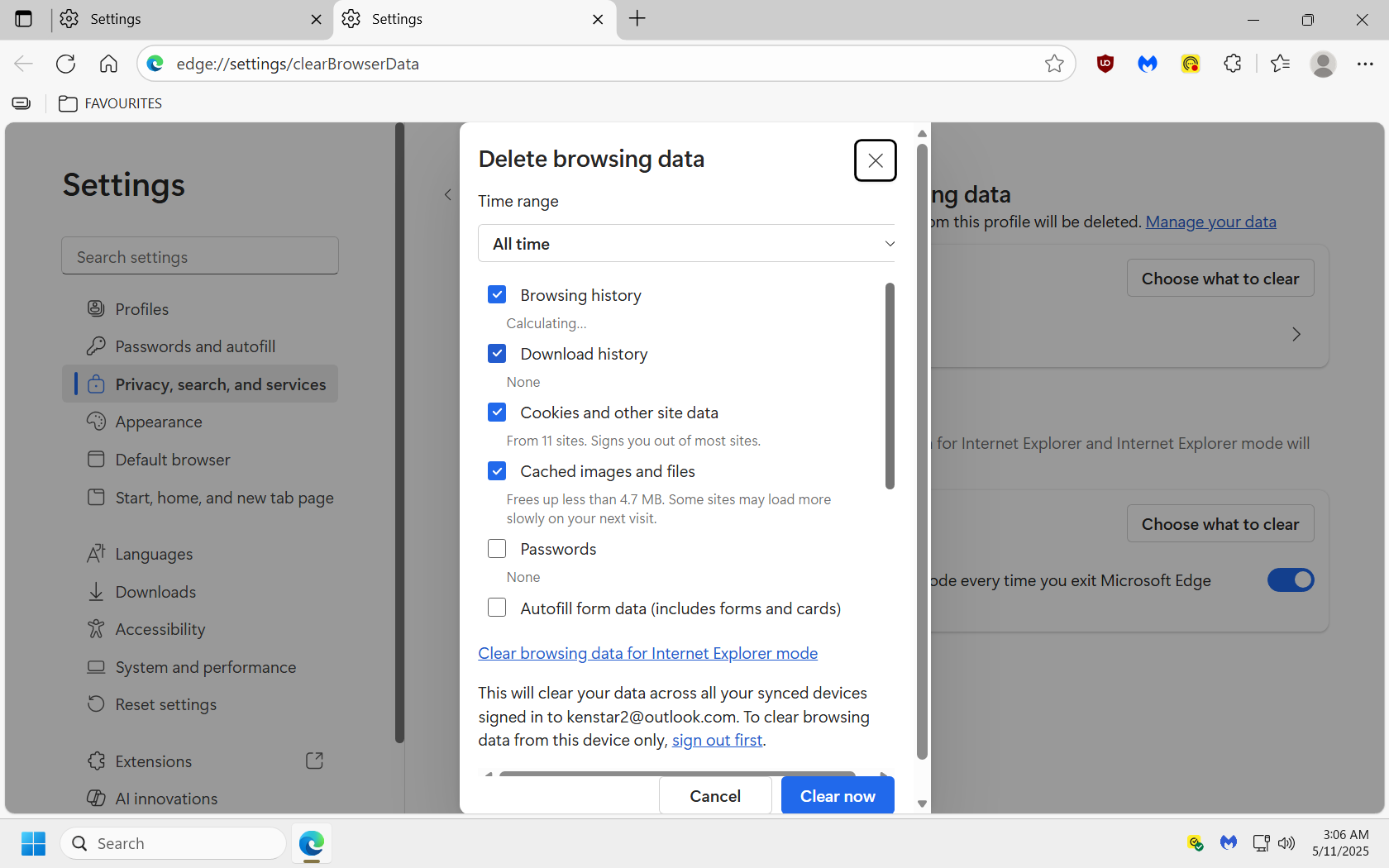Click the Clear now button
The height and width of the screenshot is (868, 1389).
pyautogui.click(x=838, y=796)
